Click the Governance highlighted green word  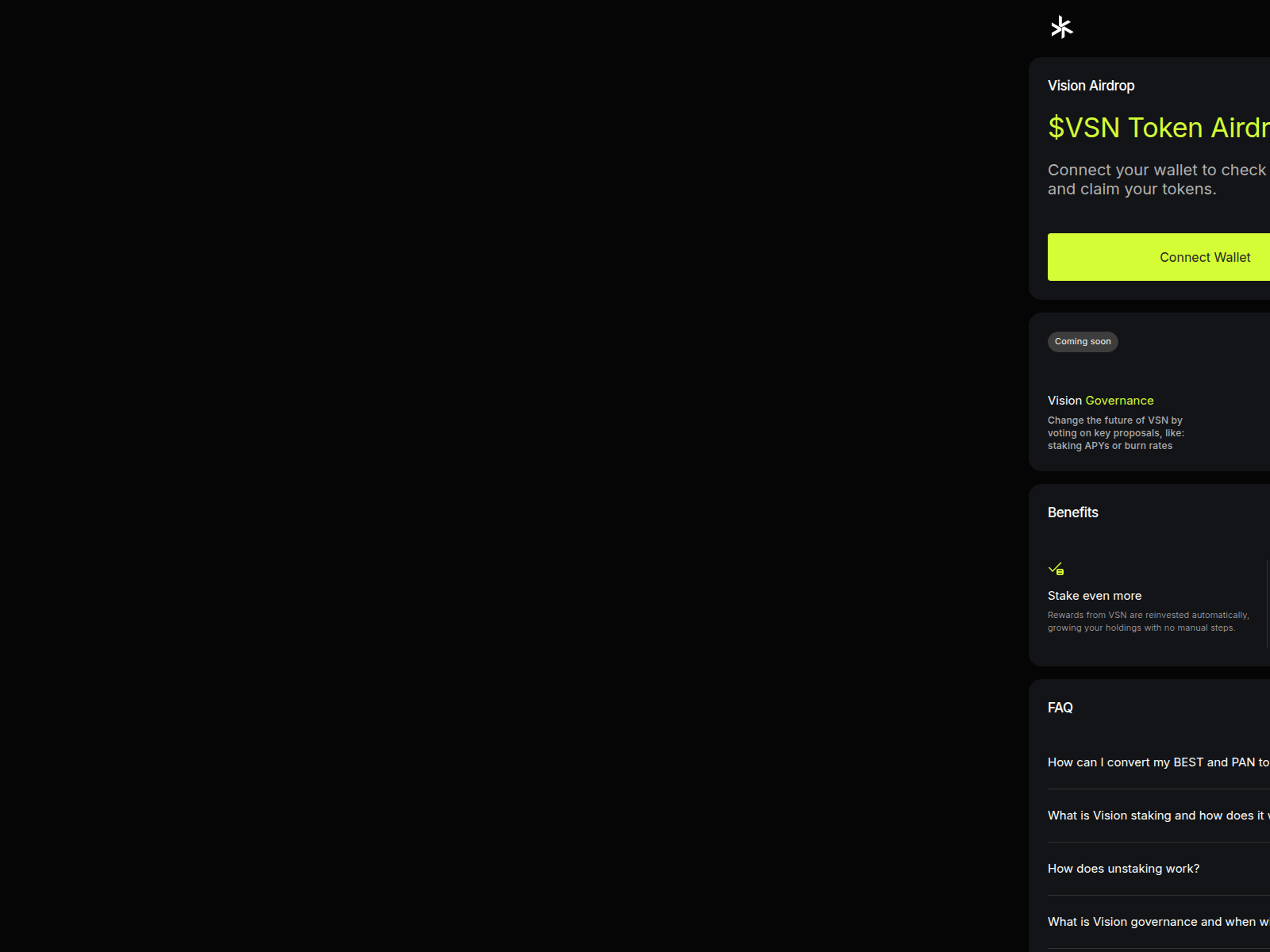point(1119,400)
